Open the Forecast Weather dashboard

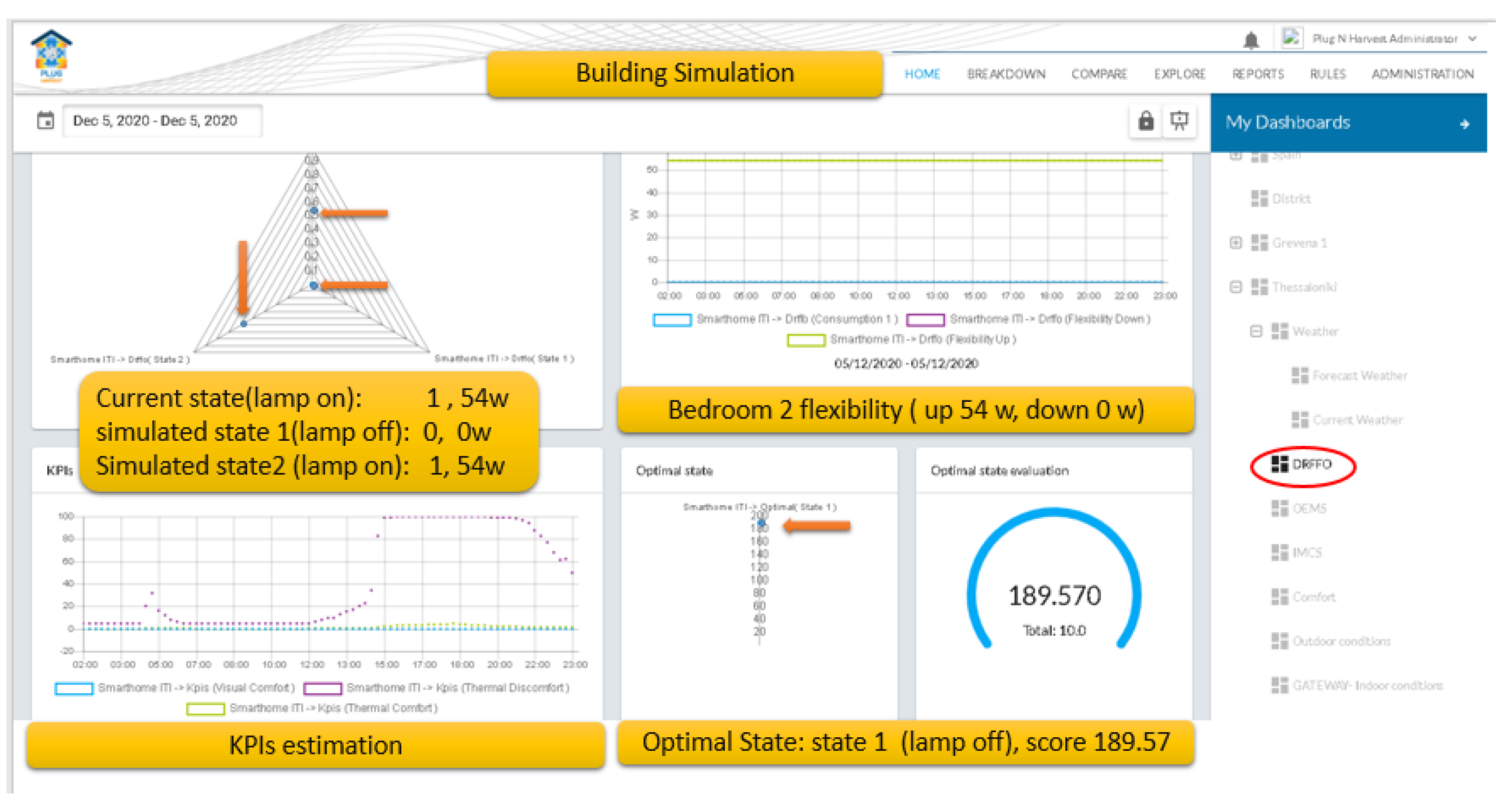pyautogui.click(x=1359, y=376)
